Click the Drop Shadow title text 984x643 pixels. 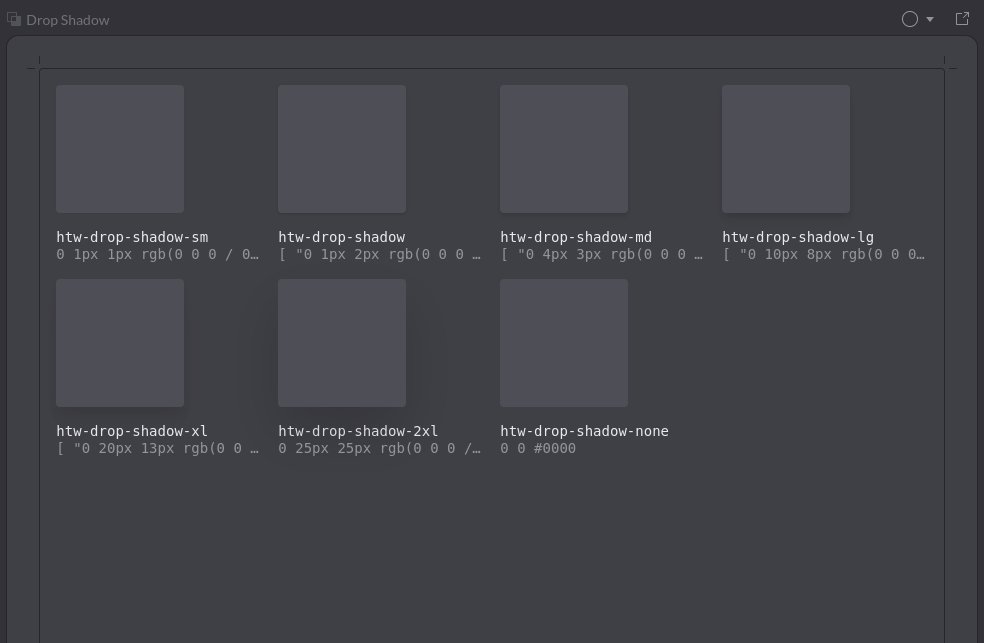tap(68, 20)
